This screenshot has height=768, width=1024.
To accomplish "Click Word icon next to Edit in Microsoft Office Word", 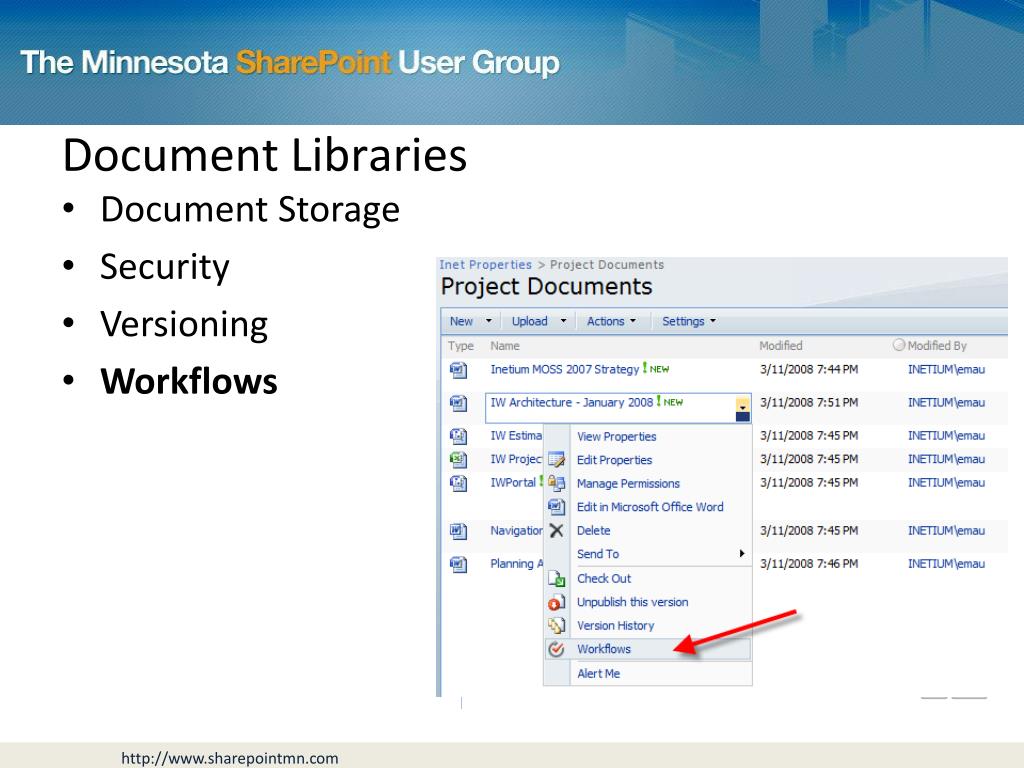I will 556,507.
